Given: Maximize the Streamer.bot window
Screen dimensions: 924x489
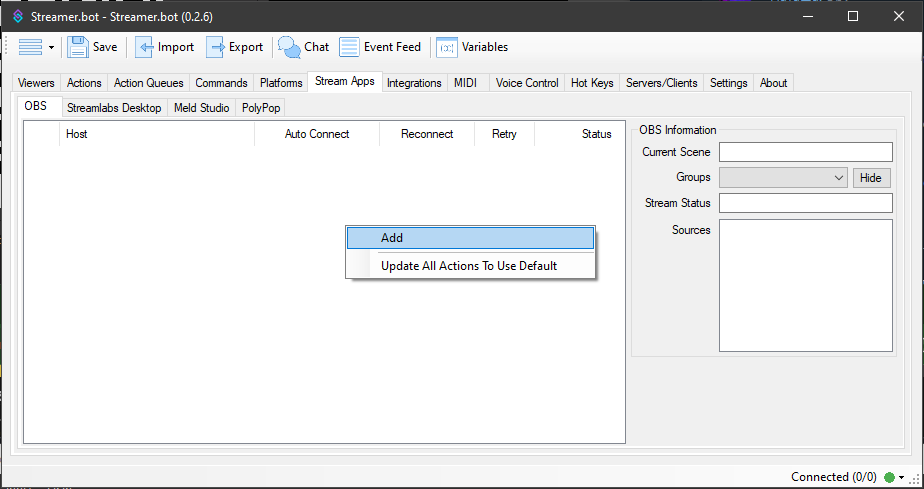Looking at the screenshot, I should 853,16.
